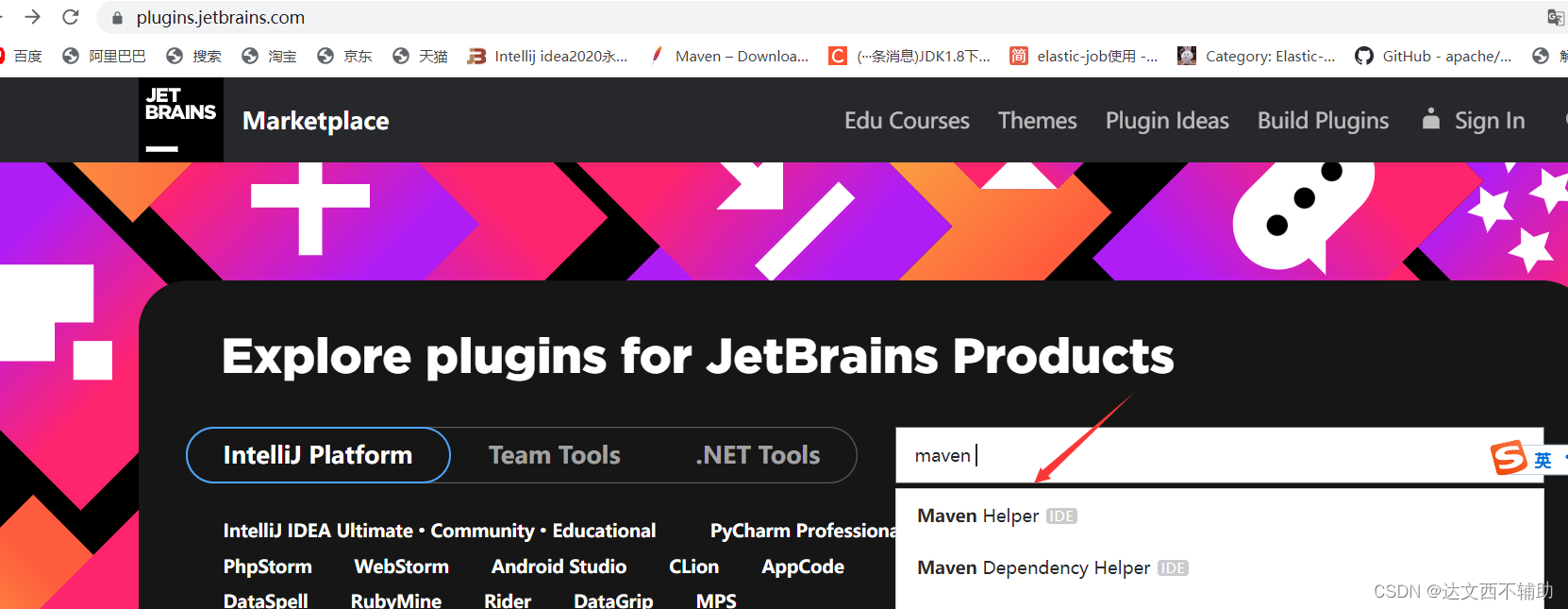Click the JetBrains logo
Screen dimensions: 1568x609
(x=181, y=120)
